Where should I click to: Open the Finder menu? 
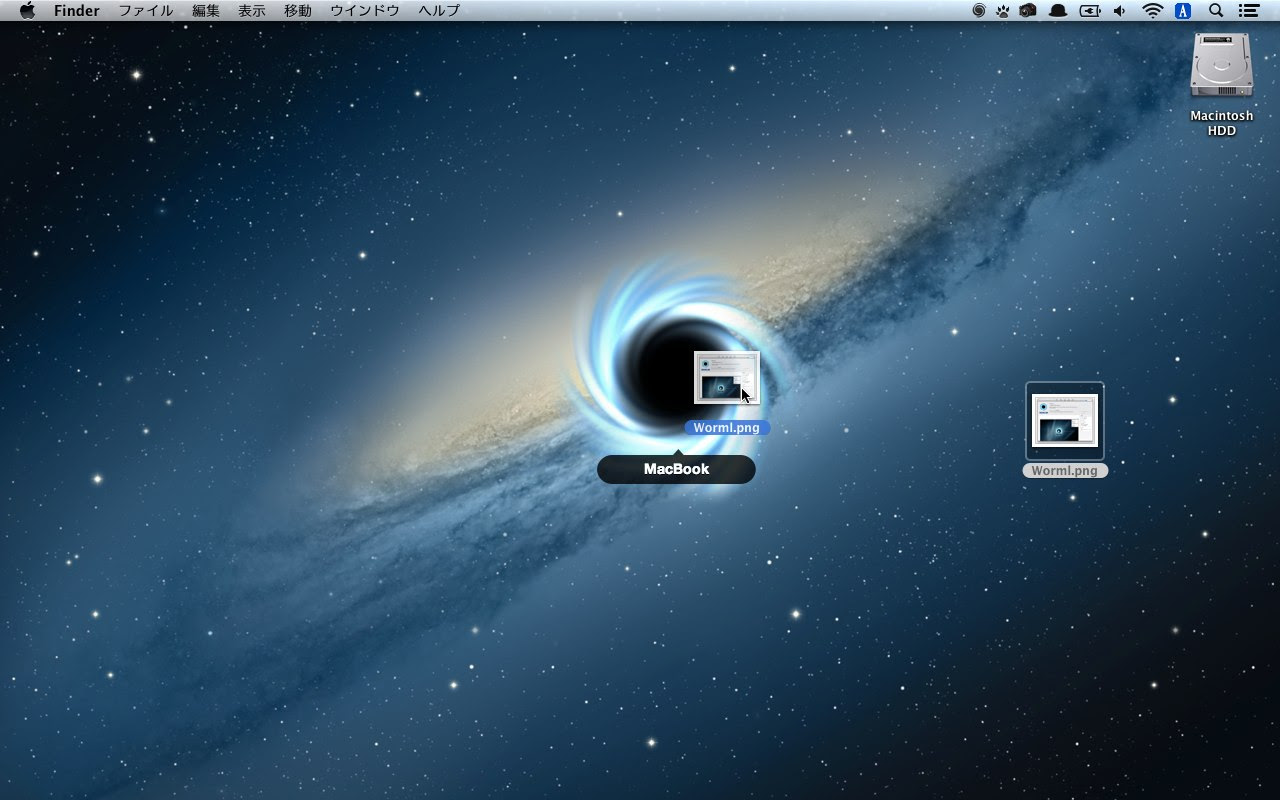point(77,11)
